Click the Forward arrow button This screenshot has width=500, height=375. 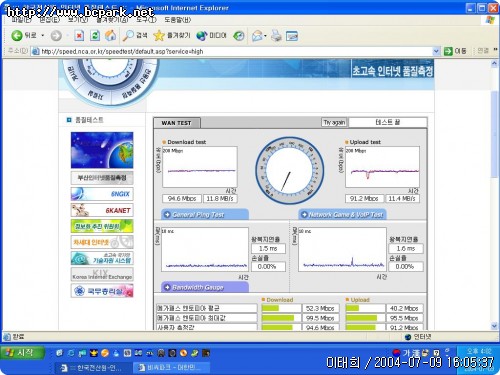click(x=56, y=36)
